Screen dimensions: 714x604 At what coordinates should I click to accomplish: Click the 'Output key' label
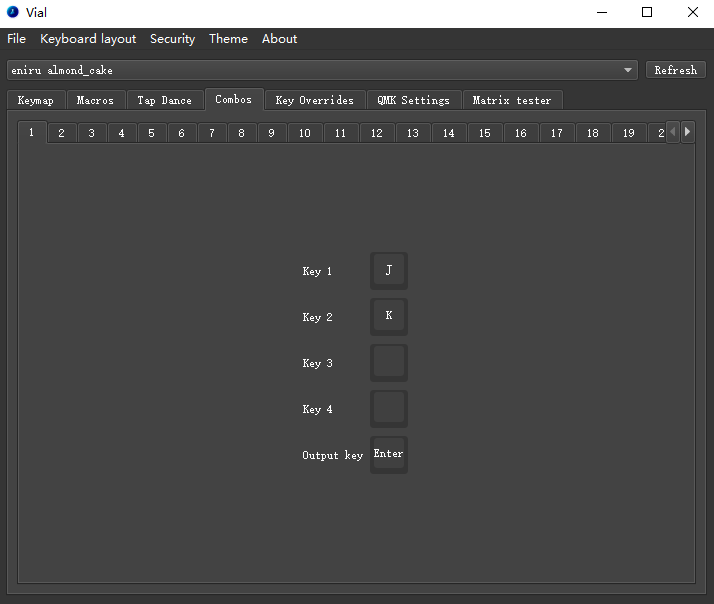coord(332,456)
